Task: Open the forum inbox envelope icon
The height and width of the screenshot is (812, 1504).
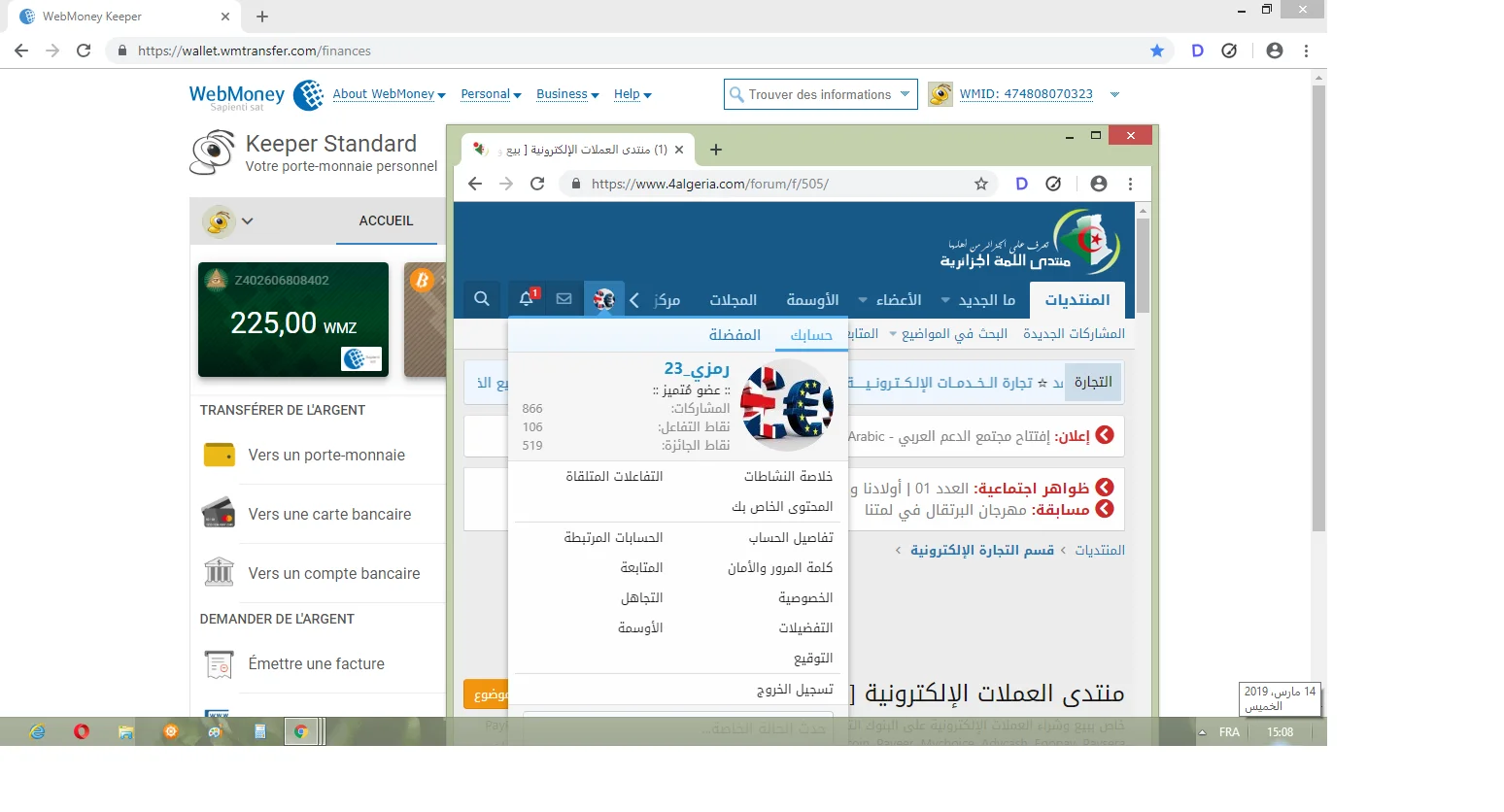Action: point(564,299)
